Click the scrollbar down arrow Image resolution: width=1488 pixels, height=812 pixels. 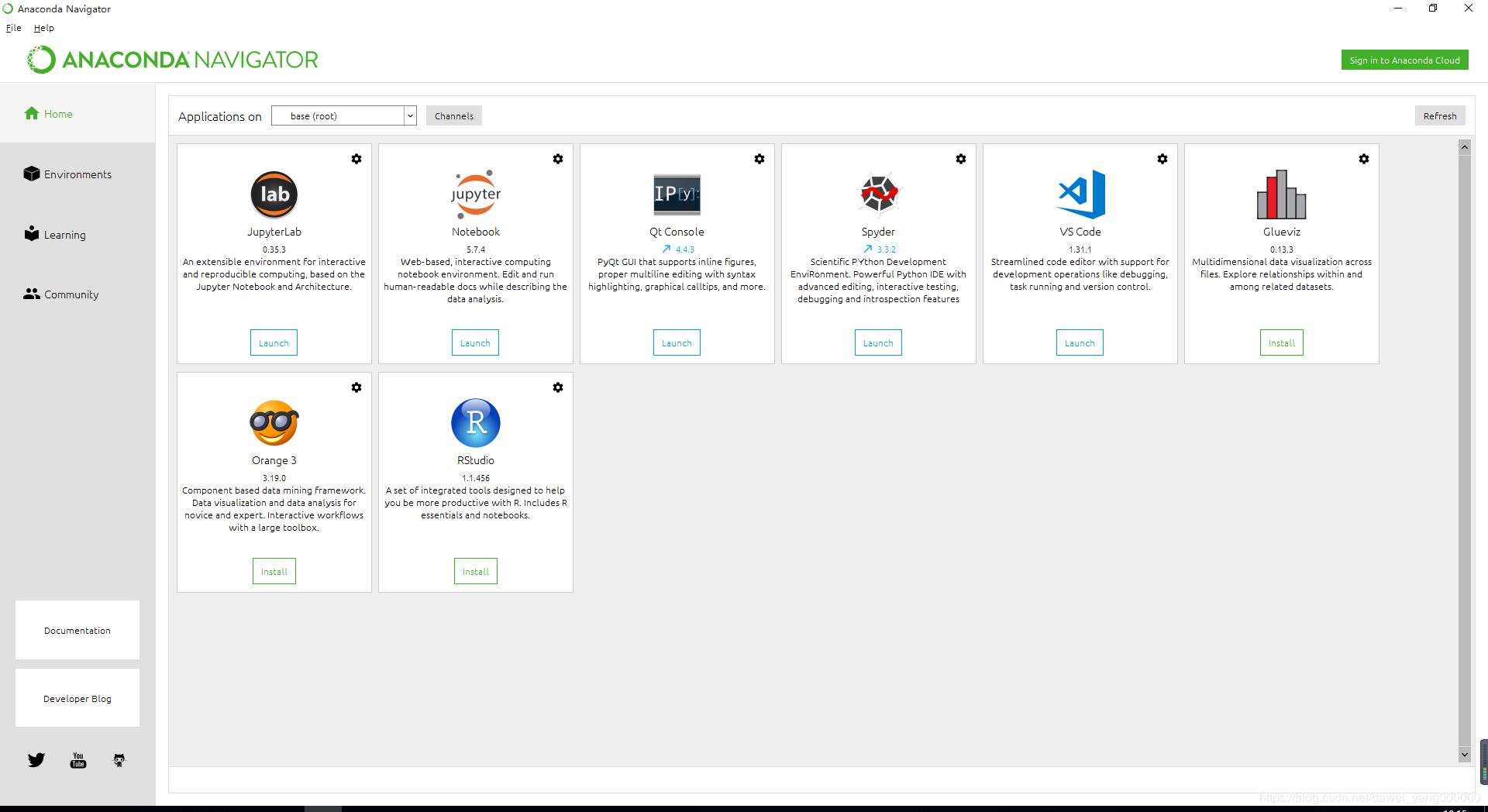[1465, 755]
